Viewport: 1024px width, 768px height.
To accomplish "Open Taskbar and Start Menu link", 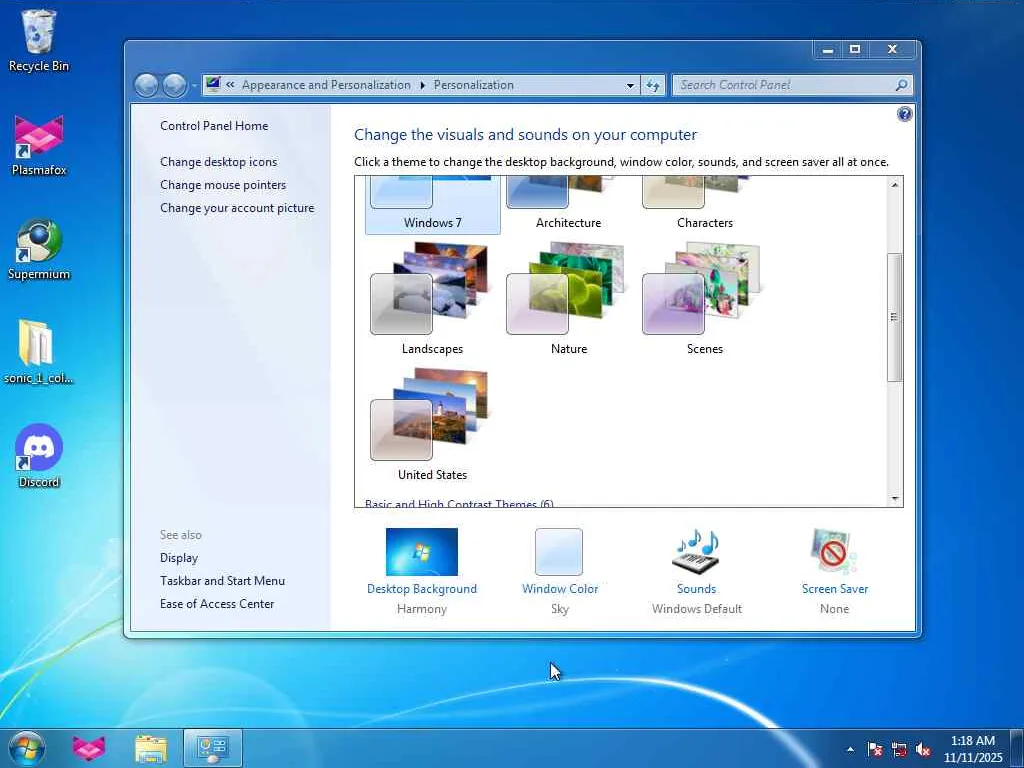I will click(x=223, y=581).
